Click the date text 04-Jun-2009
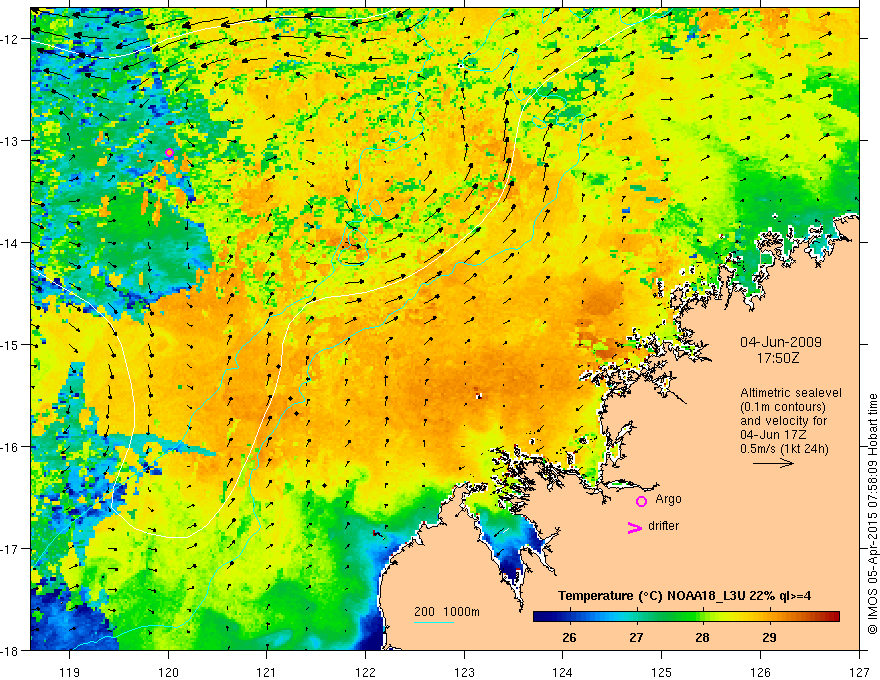 (x=781, y=342)
